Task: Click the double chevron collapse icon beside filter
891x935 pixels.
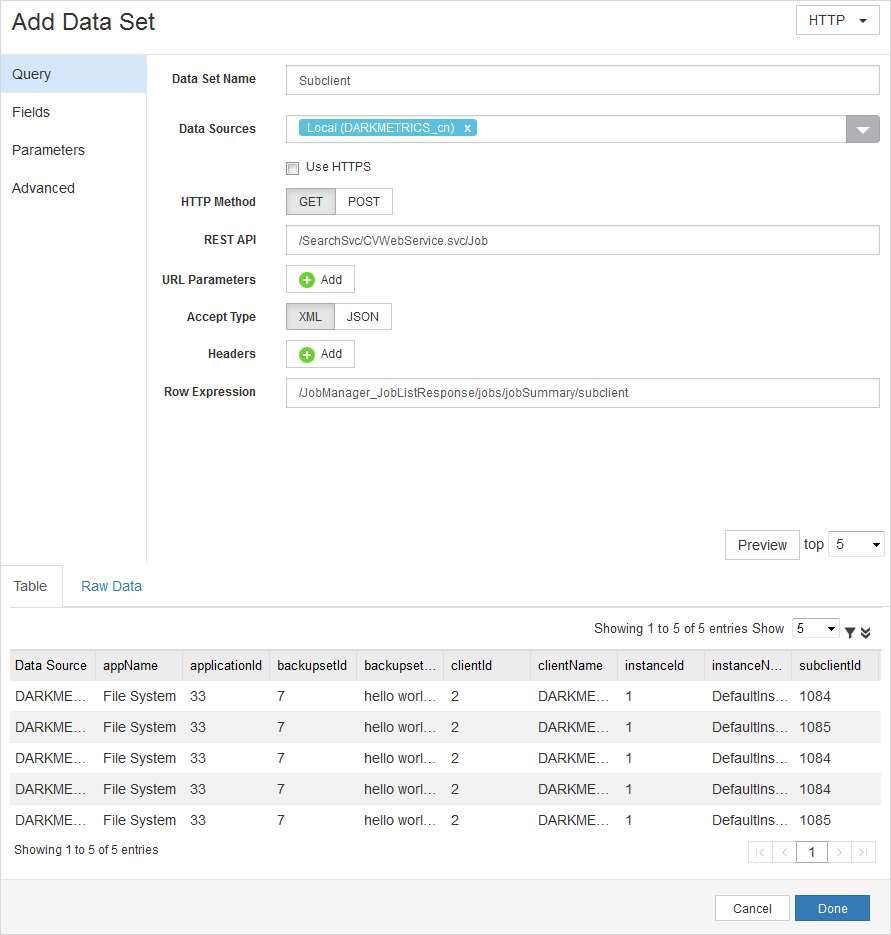Action: [864, 630]
